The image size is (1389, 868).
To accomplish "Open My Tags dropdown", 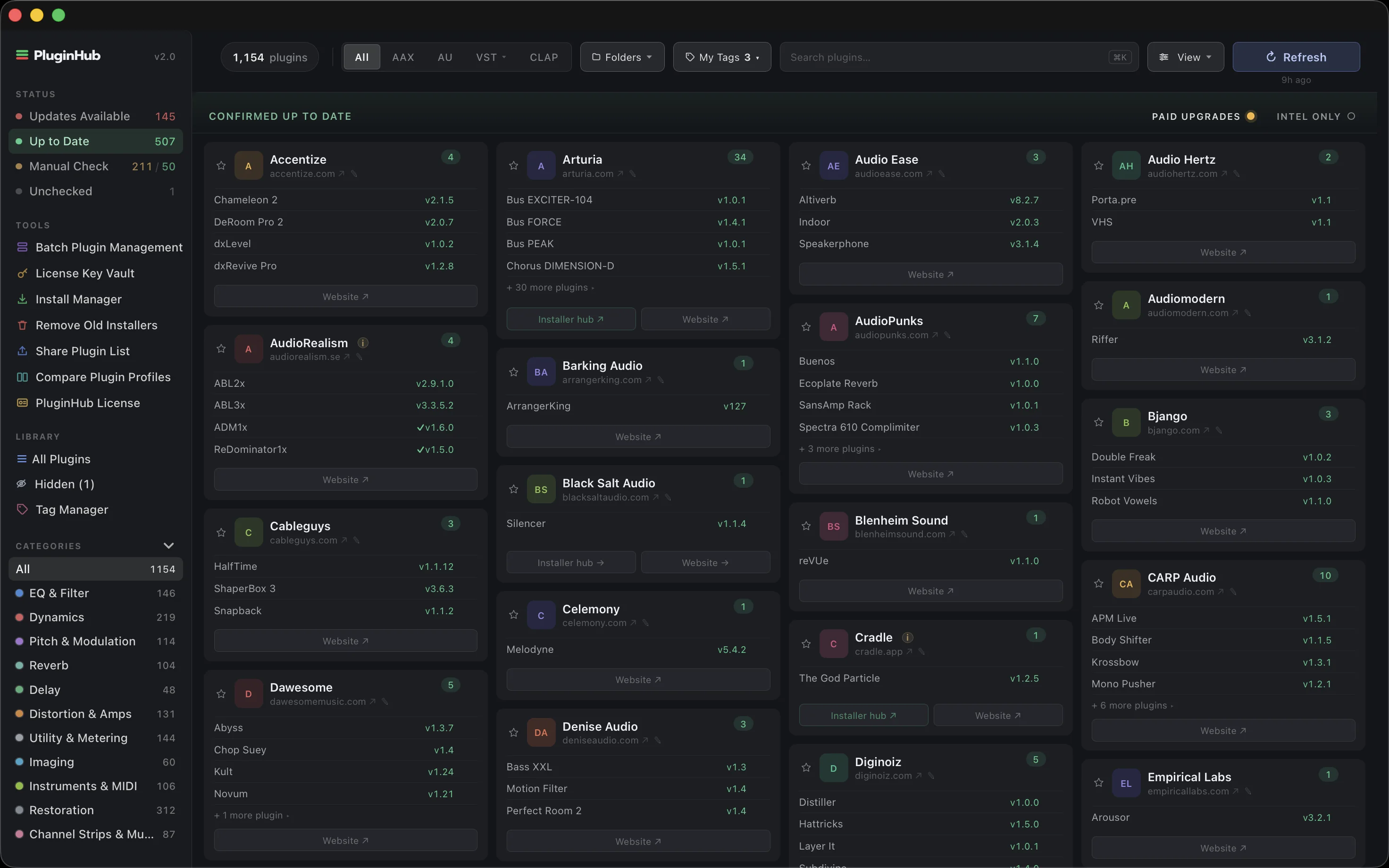I will point(722,57).
